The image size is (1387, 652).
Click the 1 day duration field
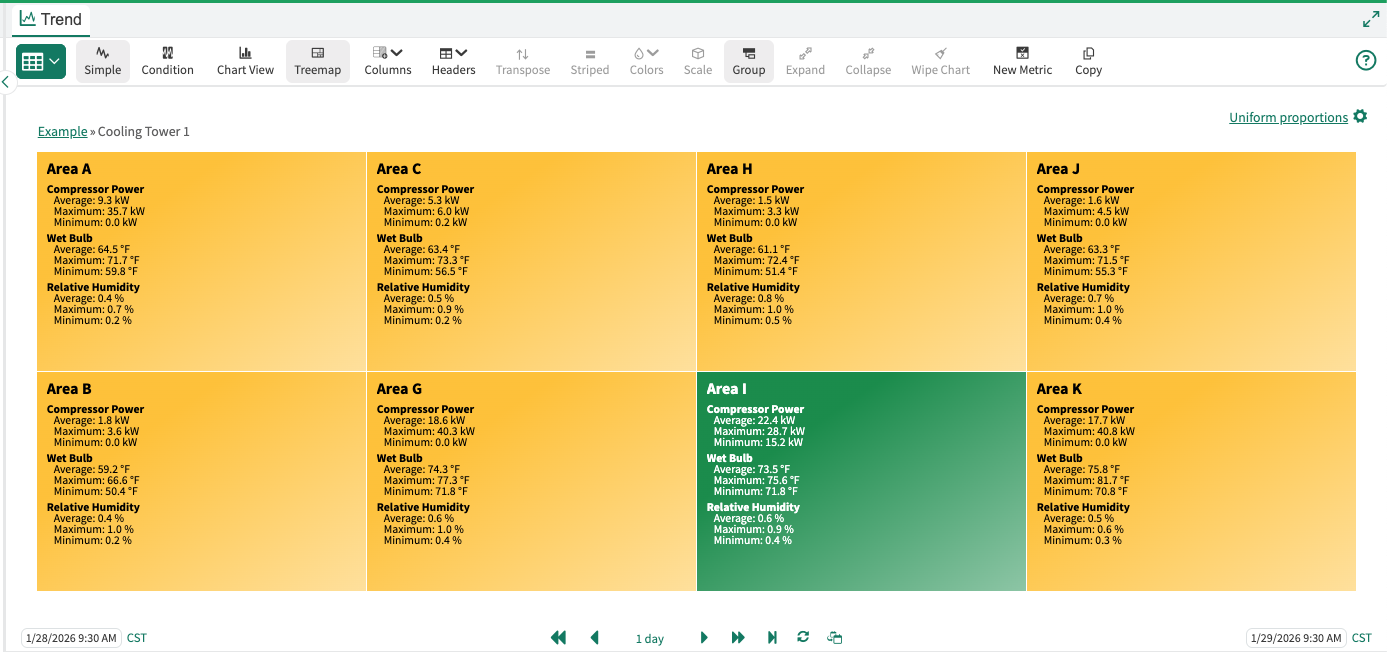650,639
